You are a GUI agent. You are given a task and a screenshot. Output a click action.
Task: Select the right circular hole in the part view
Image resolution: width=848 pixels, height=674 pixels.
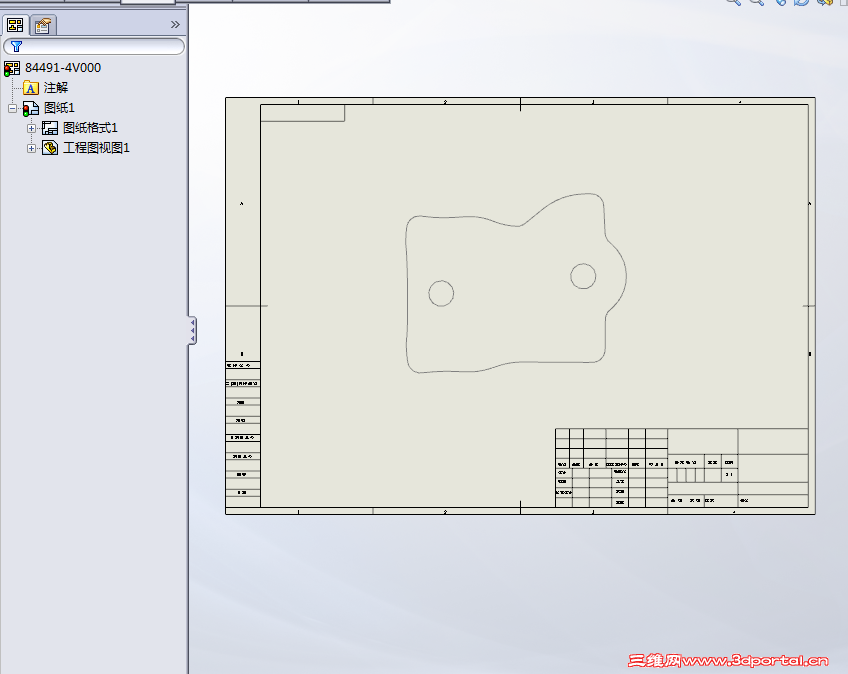583,276
